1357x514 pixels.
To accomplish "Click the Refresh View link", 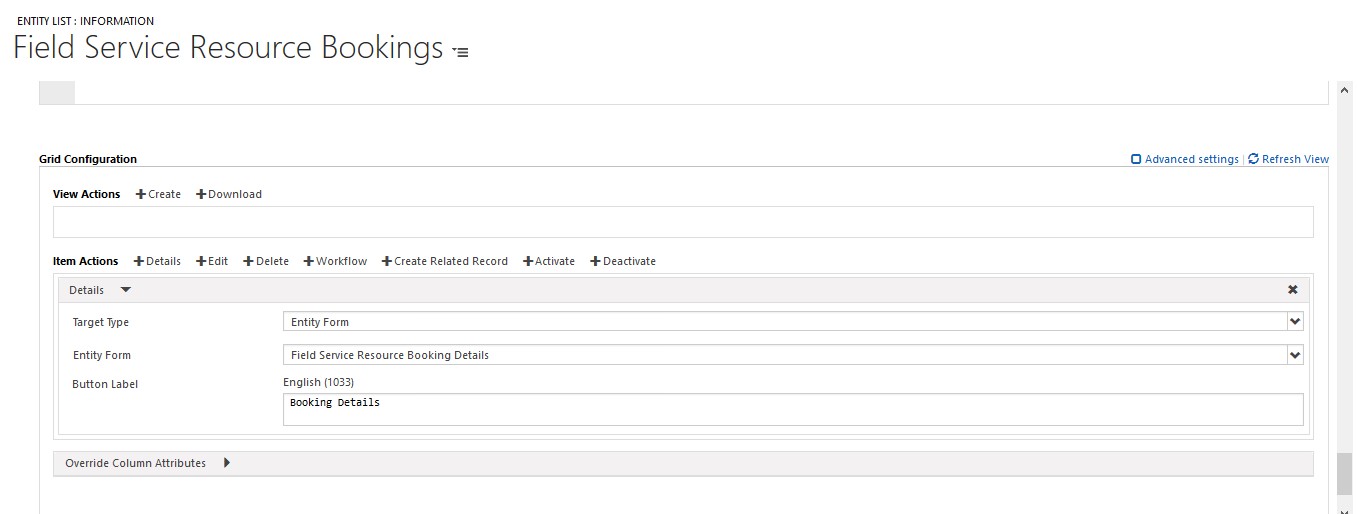I will [x=1289, y=159].
